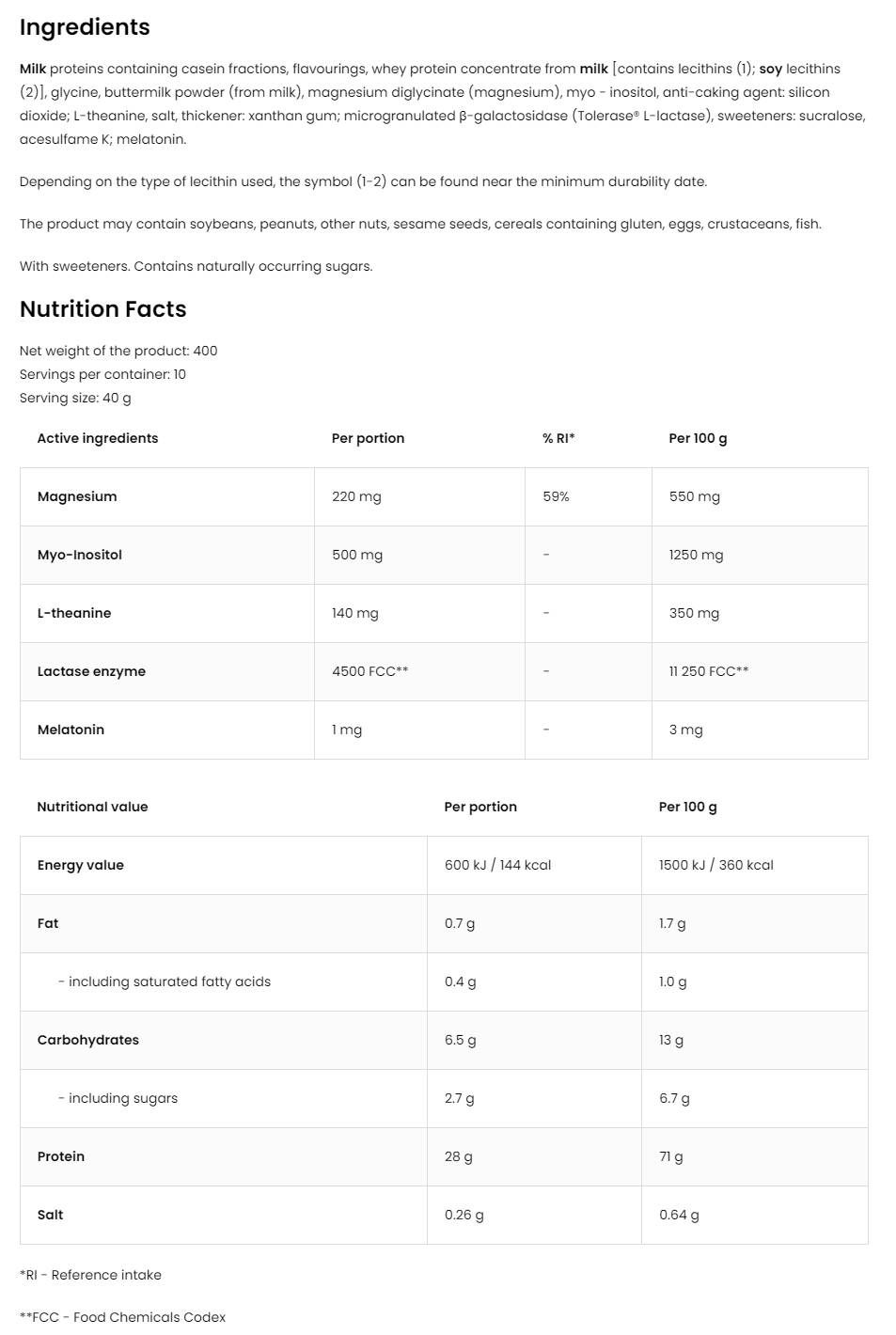Viewport: 896px width, 1335px height.
Task: Click the % RI* column header
Action: (558, 438)
